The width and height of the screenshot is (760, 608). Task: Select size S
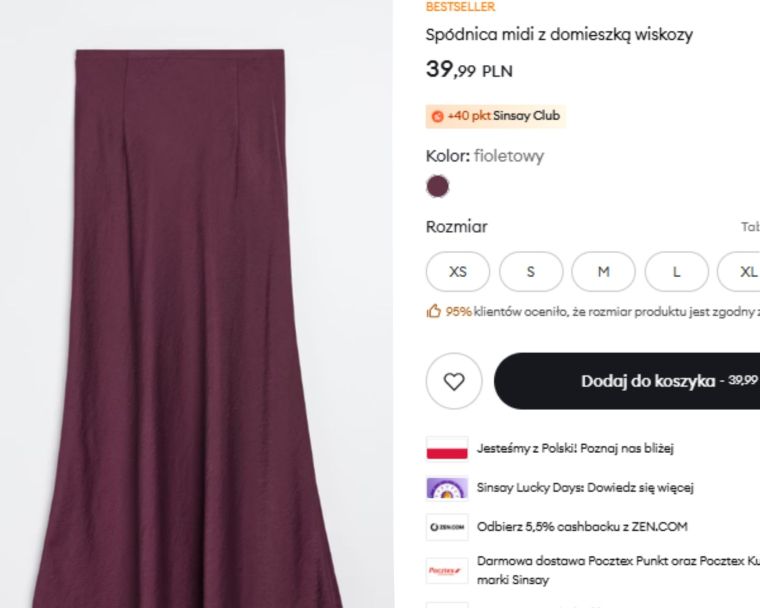(x=531, y=272)
